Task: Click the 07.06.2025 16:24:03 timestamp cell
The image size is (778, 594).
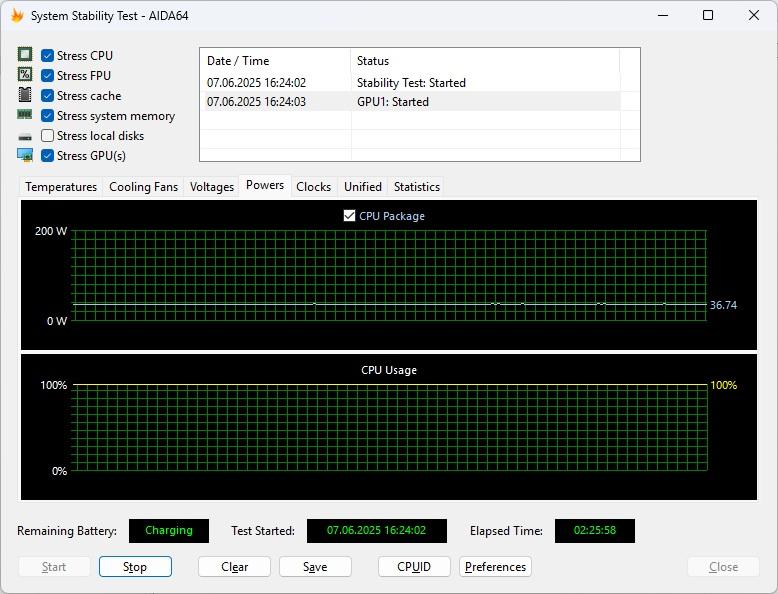Action: (256, 102)
